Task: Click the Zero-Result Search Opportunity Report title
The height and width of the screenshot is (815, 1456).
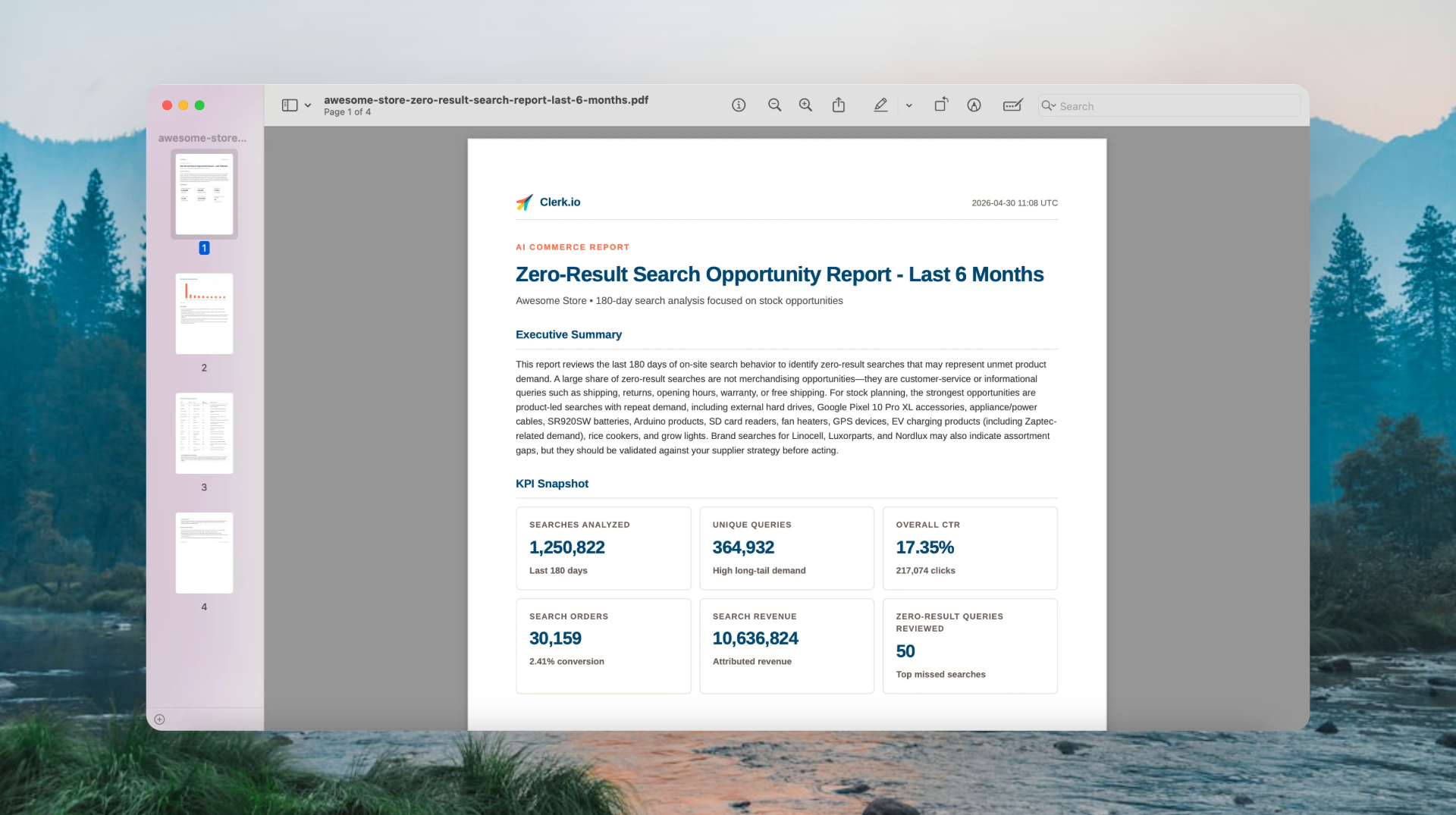Action: pos(780,274)
